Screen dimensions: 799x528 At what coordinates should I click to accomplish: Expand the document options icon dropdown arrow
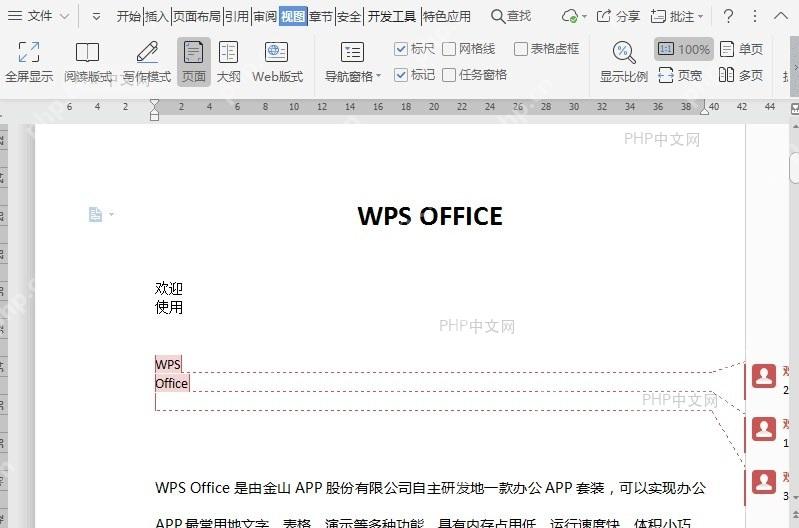coord(111,214)
